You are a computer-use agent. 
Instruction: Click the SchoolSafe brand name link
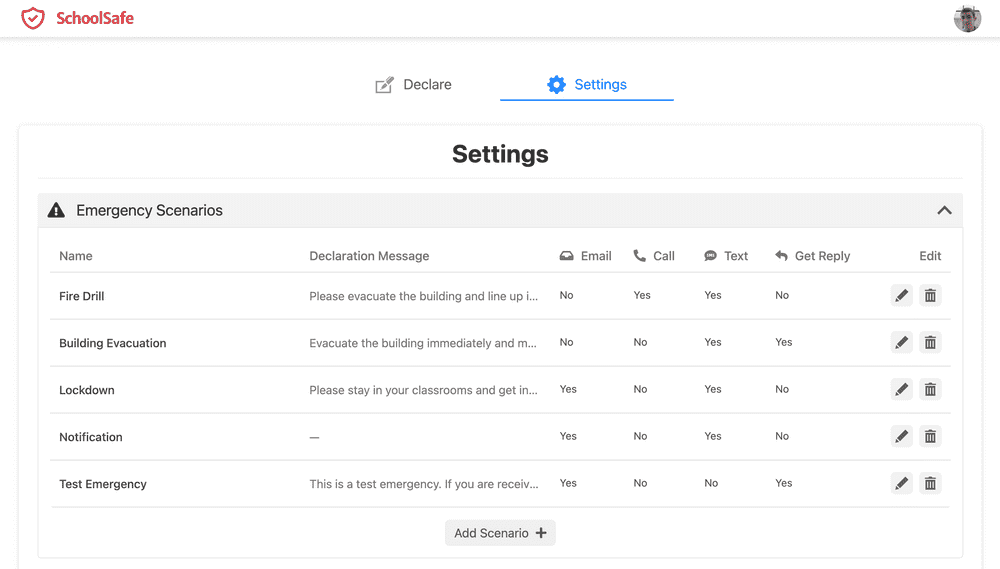[x=95, y=18]
